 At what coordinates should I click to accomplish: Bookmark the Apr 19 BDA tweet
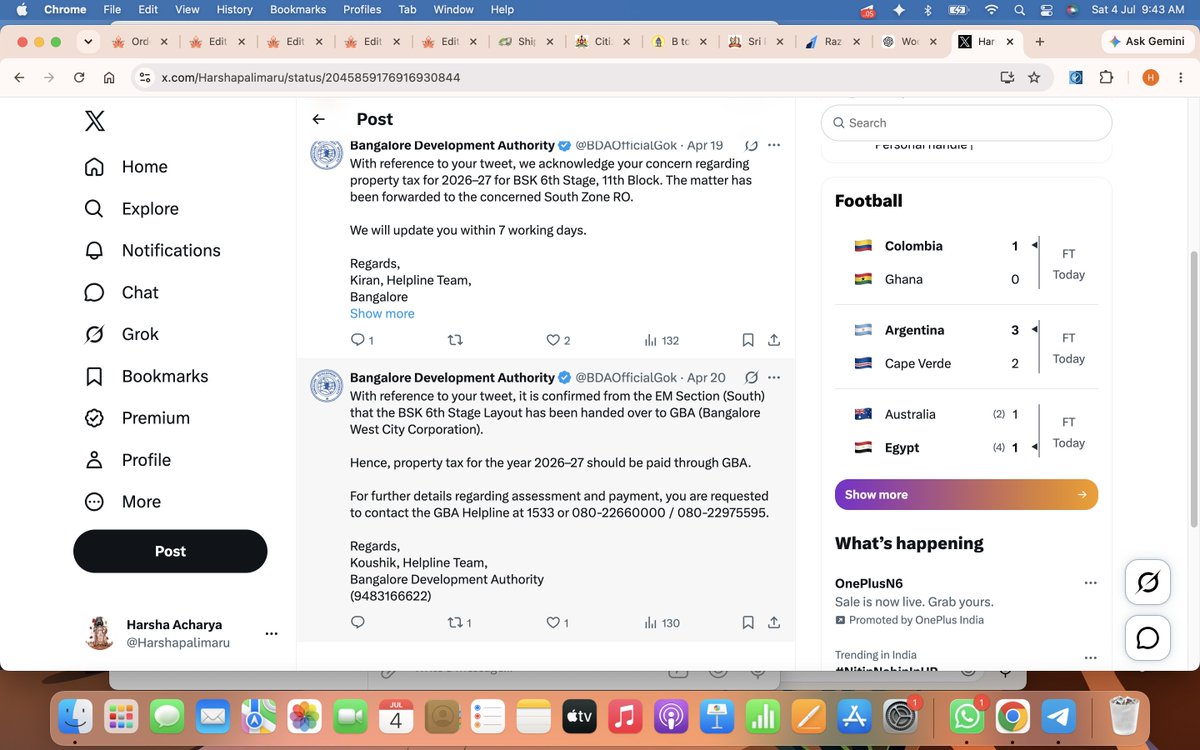pos(748,340)
